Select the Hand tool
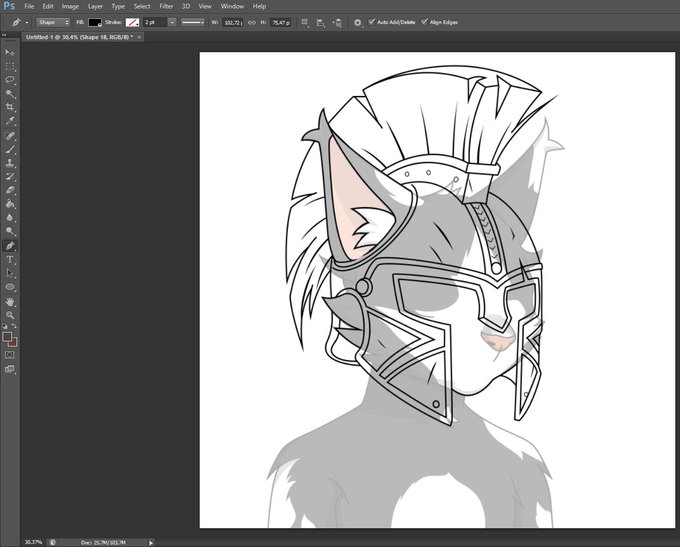The image size is (680, 547). pos(10,301)
